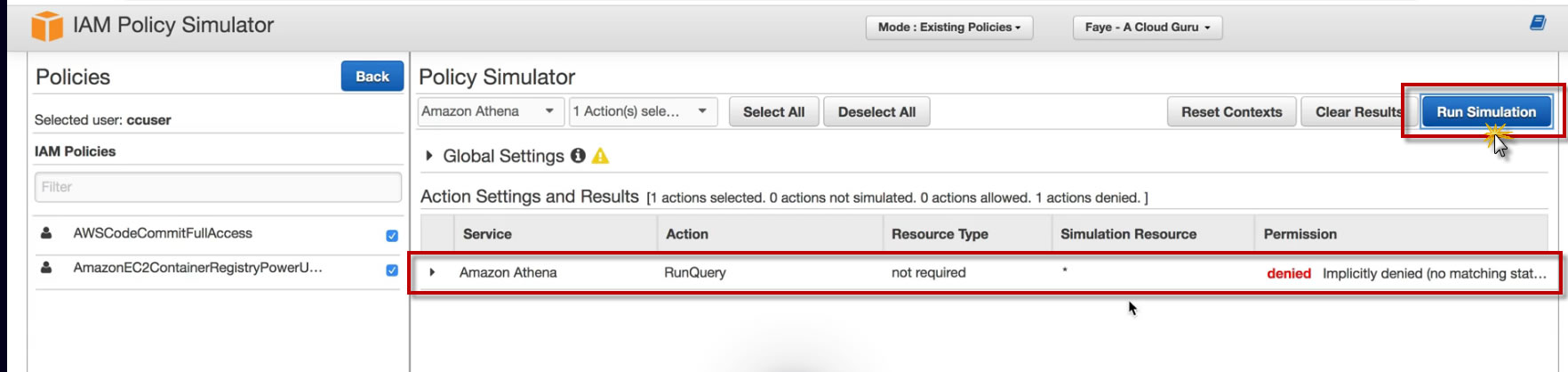Open the Mode: Existing Policies menu
The height and width of the screenshot is (372, 1568).
(x=948, y=28)
